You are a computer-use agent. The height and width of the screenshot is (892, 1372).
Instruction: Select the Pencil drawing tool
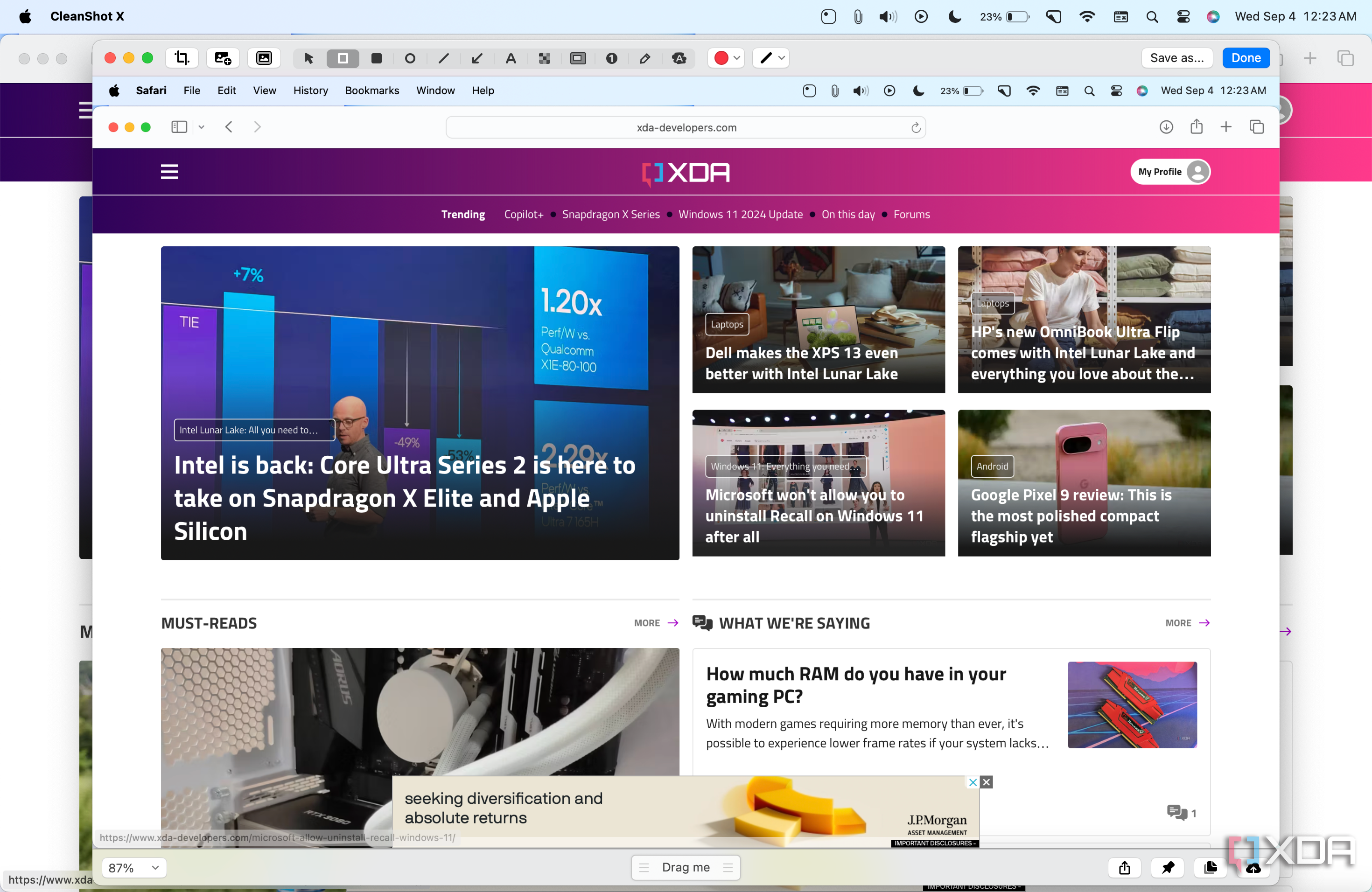(644, 58)
